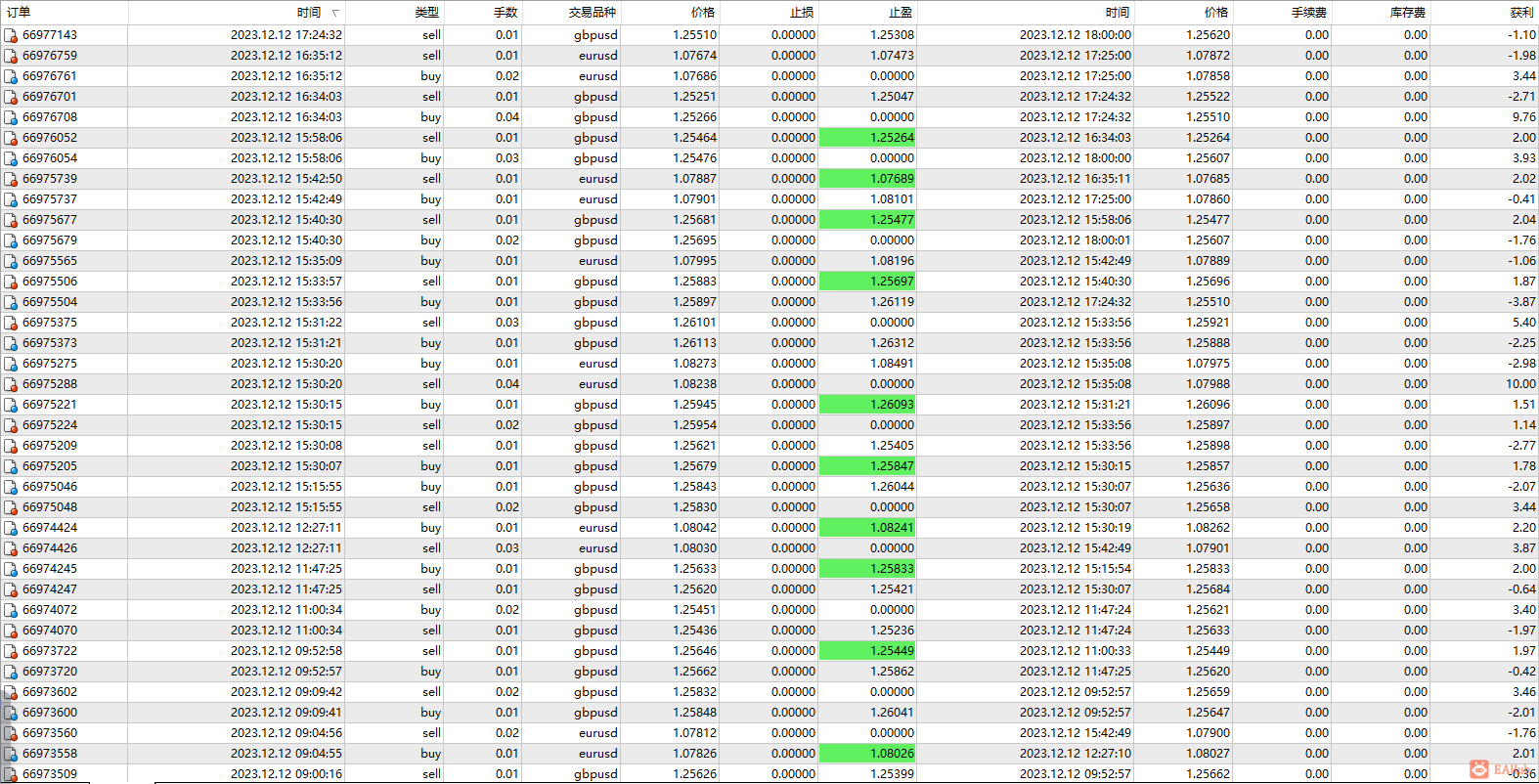Click the icon next to order 66974072

[x=11, y=610]
